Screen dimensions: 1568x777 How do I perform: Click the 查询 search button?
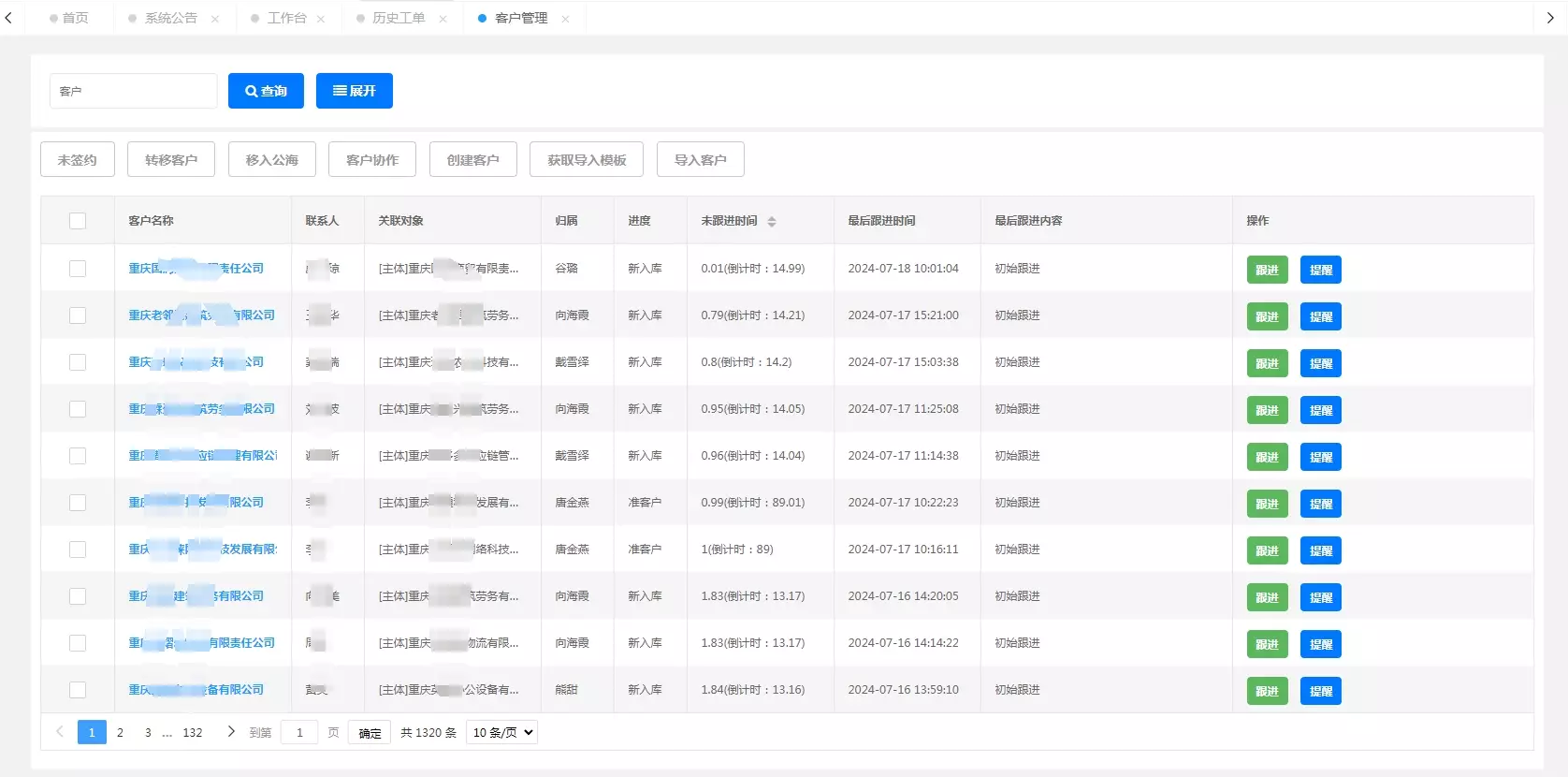(x=266, y=91)
